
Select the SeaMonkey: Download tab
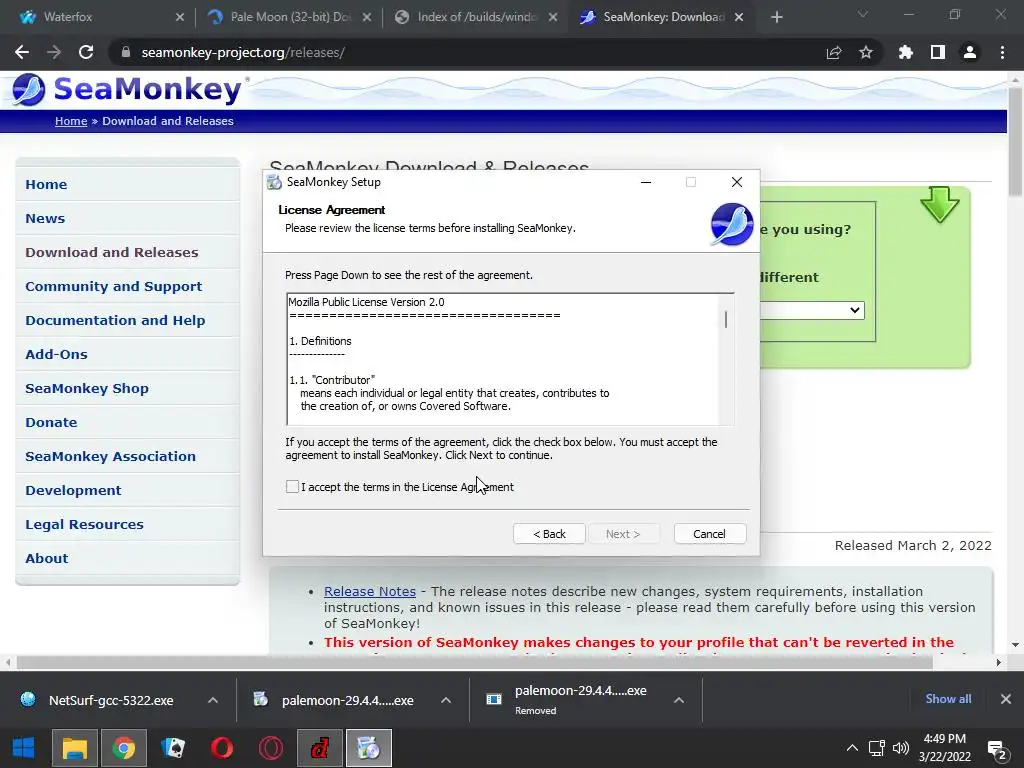tap(662, 17)
